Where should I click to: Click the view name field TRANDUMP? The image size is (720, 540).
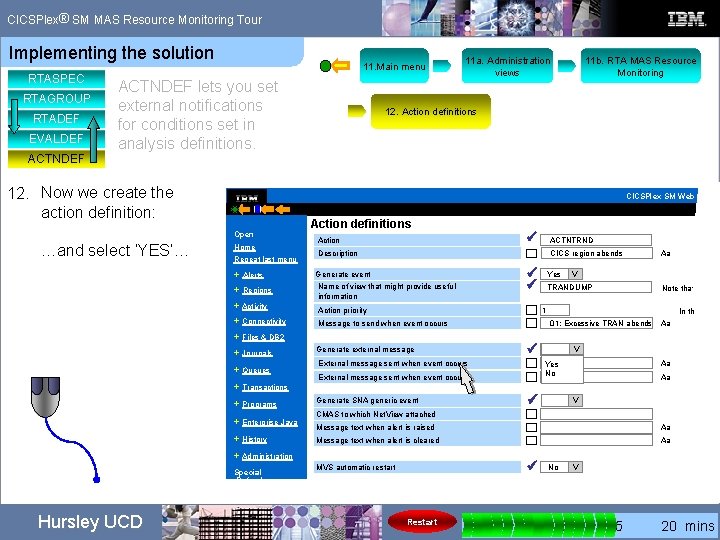[596, 287]
